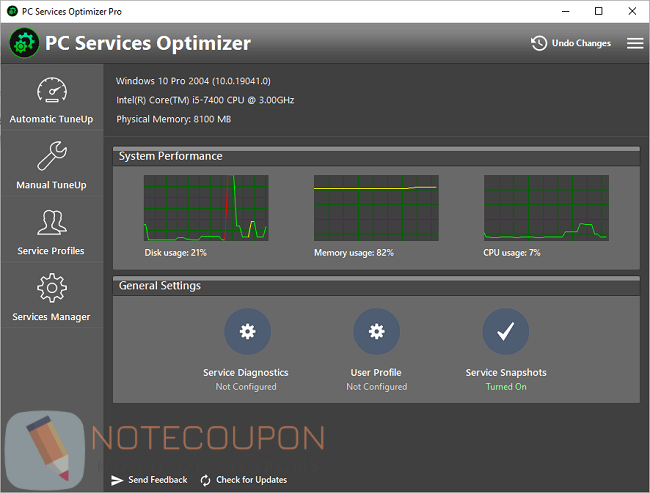The height and width of the screenshot is (493, 650).
Task: Select the Services Manager label
Action: 51,317
